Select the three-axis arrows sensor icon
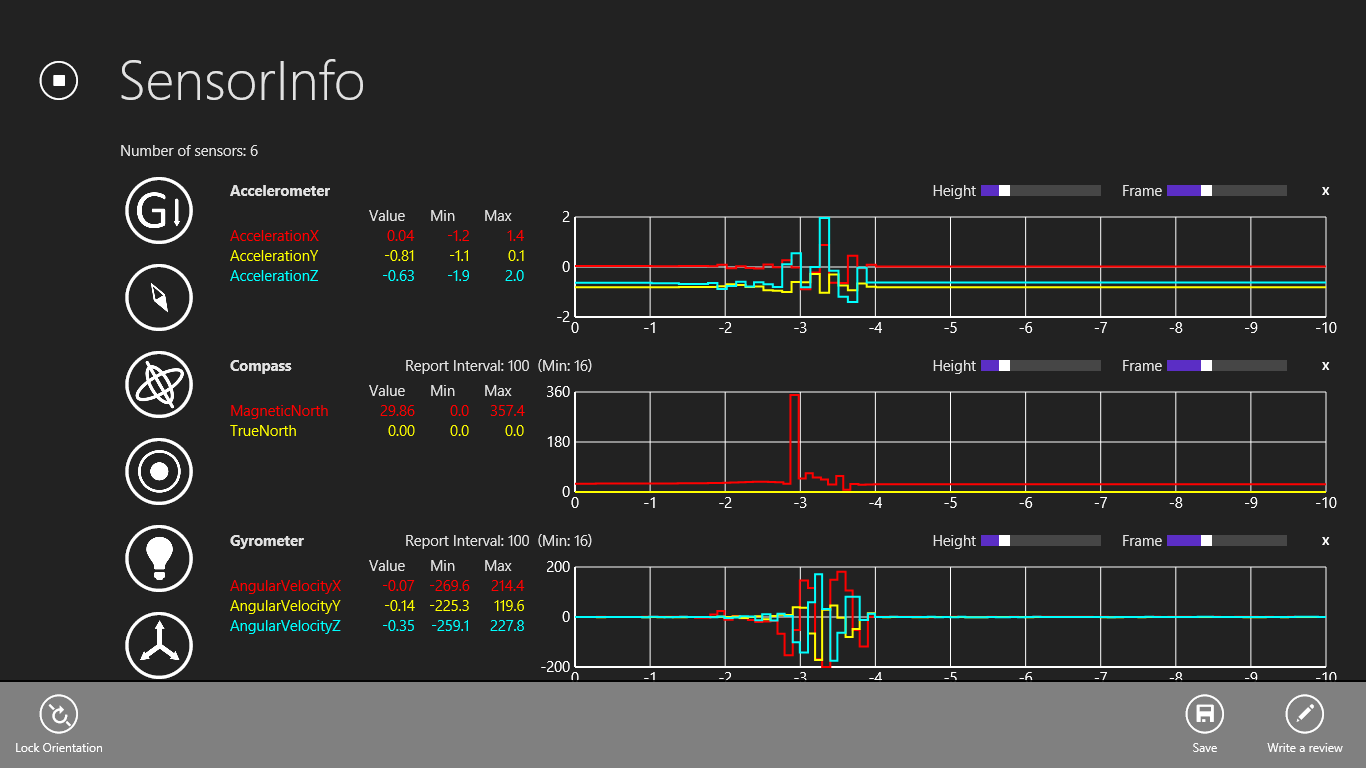The height and width of the screenshot is (768, 1366). click(159, 644)
